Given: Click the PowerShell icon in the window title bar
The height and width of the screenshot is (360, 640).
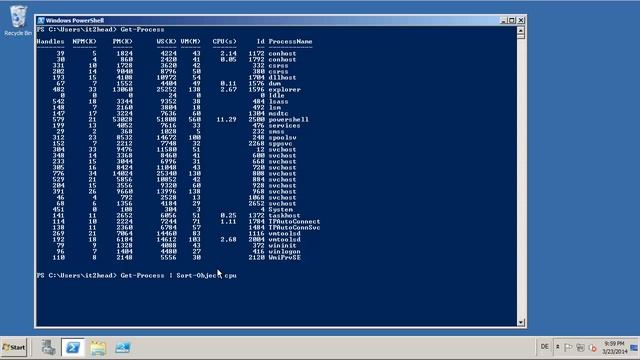Looking at the screenshot, I should (41, 20).
